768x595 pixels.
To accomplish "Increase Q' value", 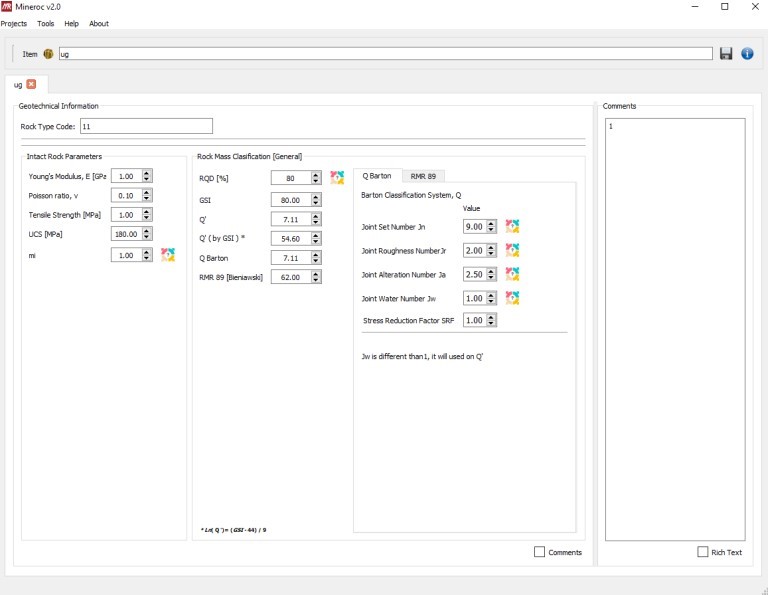I will point(316,216).
